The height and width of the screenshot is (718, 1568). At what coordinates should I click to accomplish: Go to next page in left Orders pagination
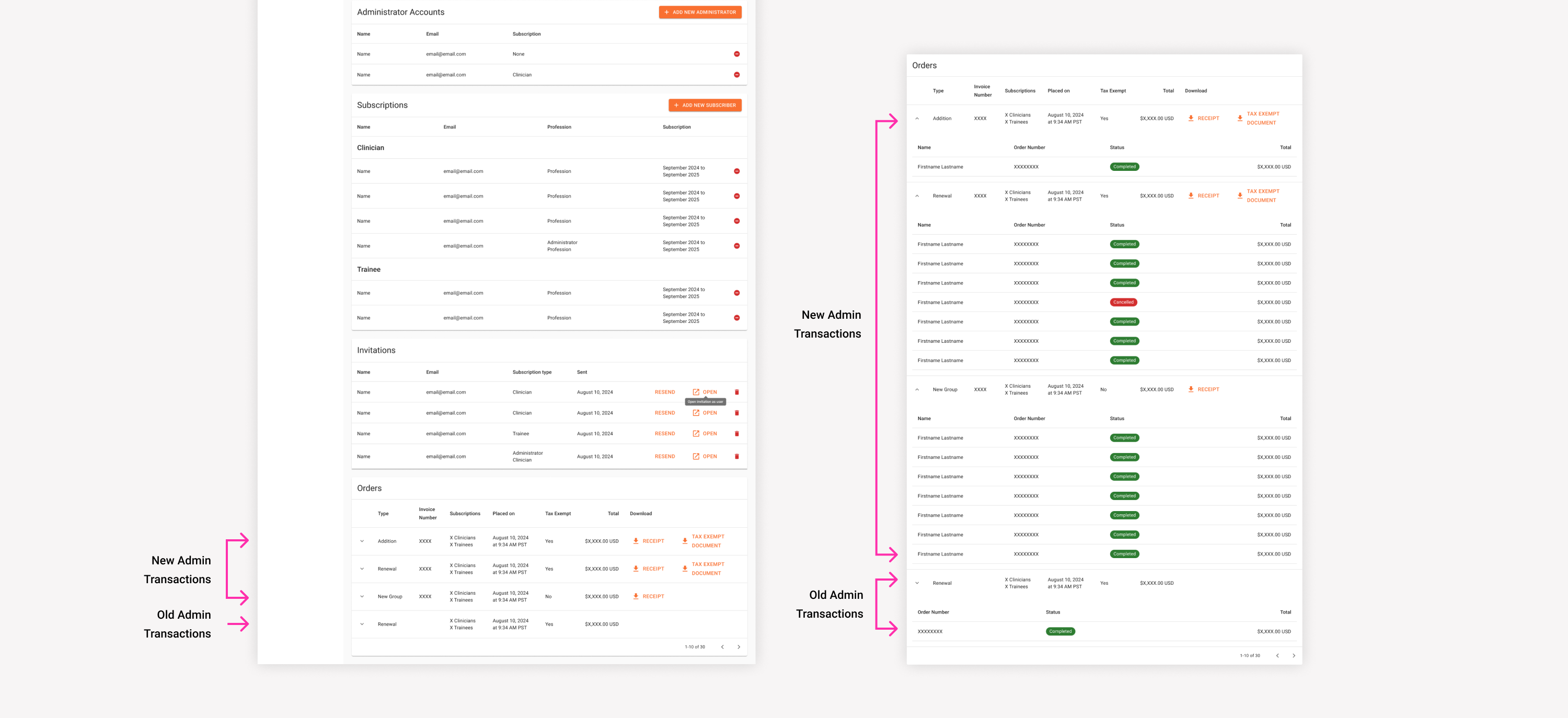click(x=739, y=647)
